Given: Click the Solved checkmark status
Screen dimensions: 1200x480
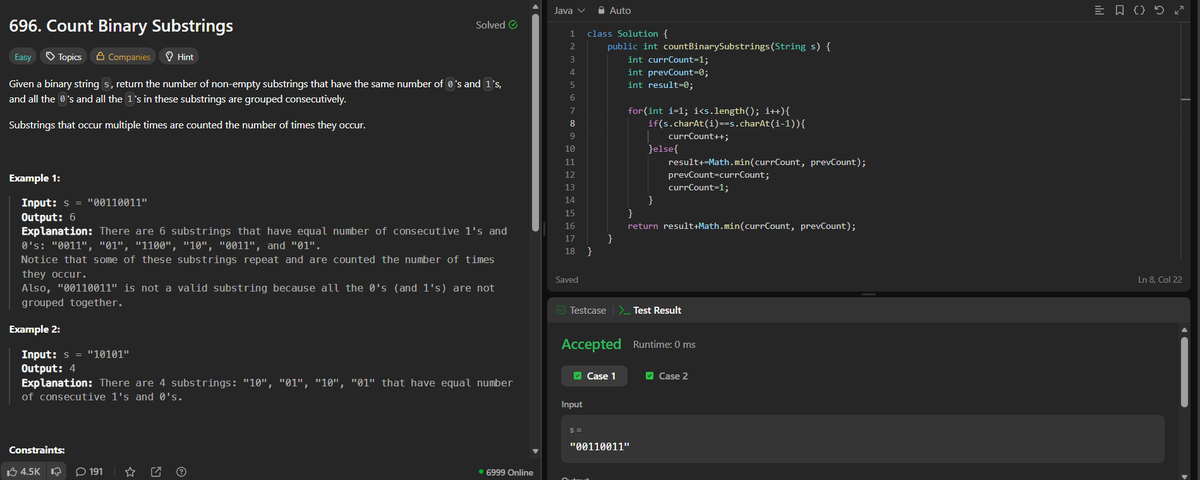Looking at the screenshot, I should pos(497,25).
